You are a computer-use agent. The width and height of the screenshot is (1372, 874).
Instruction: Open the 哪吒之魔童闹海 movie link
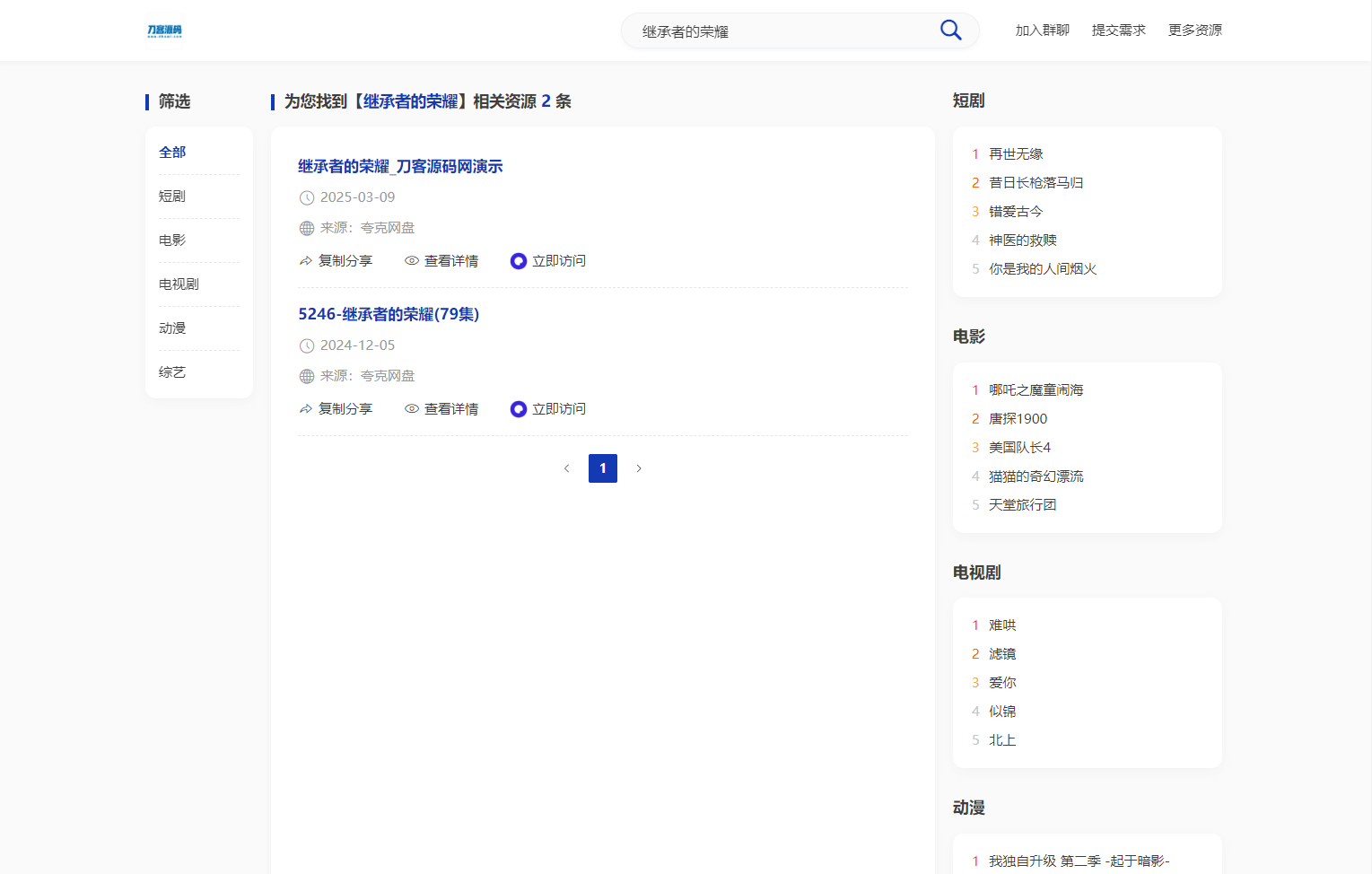pos(1036,389)
